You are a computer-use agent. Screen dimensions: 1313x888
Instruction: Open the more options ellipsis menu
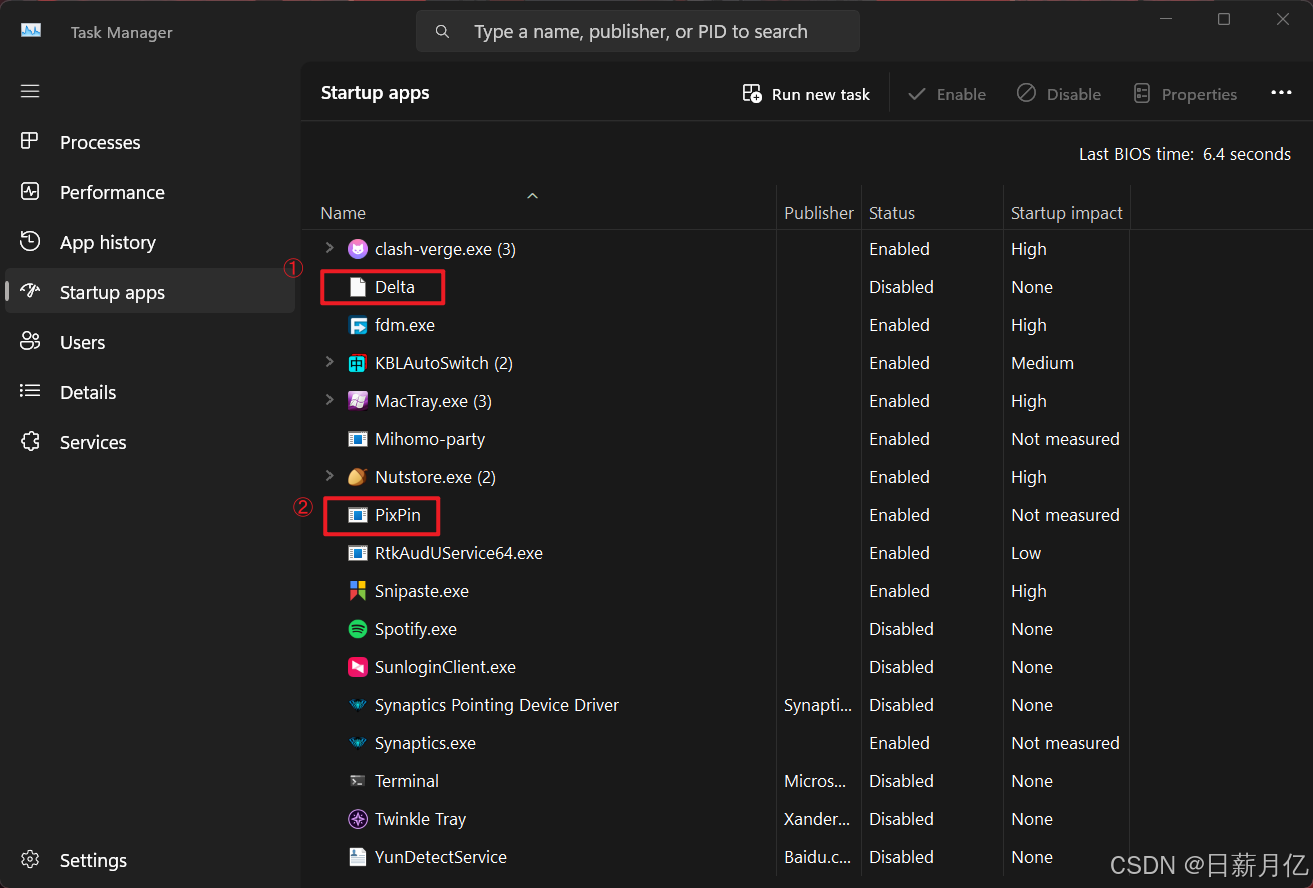(x=1281, y=93)
